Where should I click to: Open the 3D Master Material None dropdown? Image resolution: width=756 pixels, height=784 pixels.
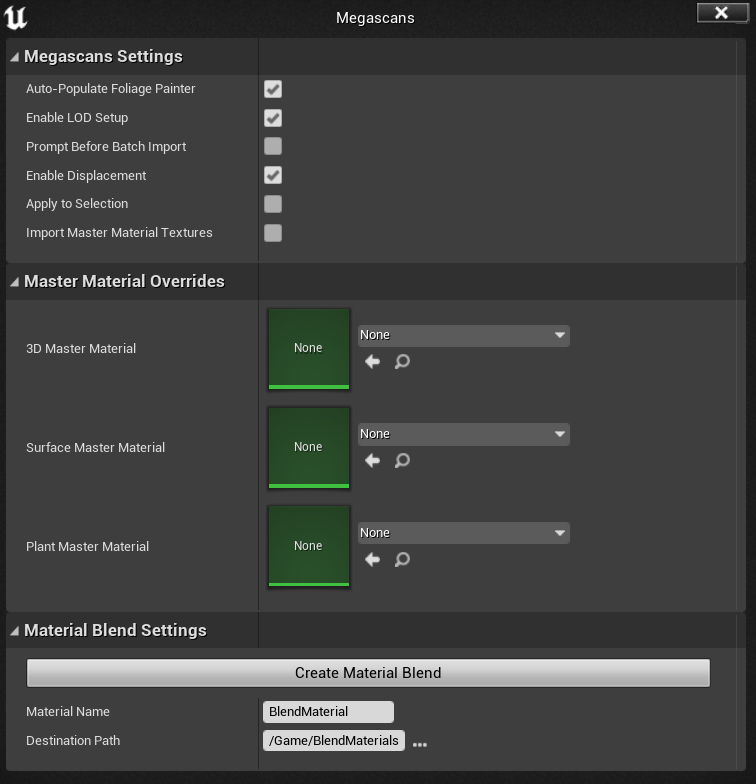tap(464, 336)
